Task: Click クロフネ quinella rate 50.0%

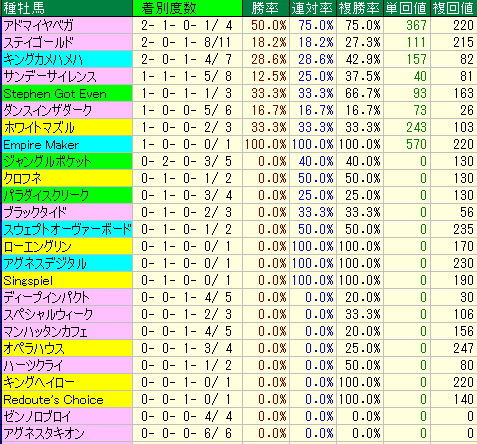Action: pyautogui.click(x=316, y=178)
